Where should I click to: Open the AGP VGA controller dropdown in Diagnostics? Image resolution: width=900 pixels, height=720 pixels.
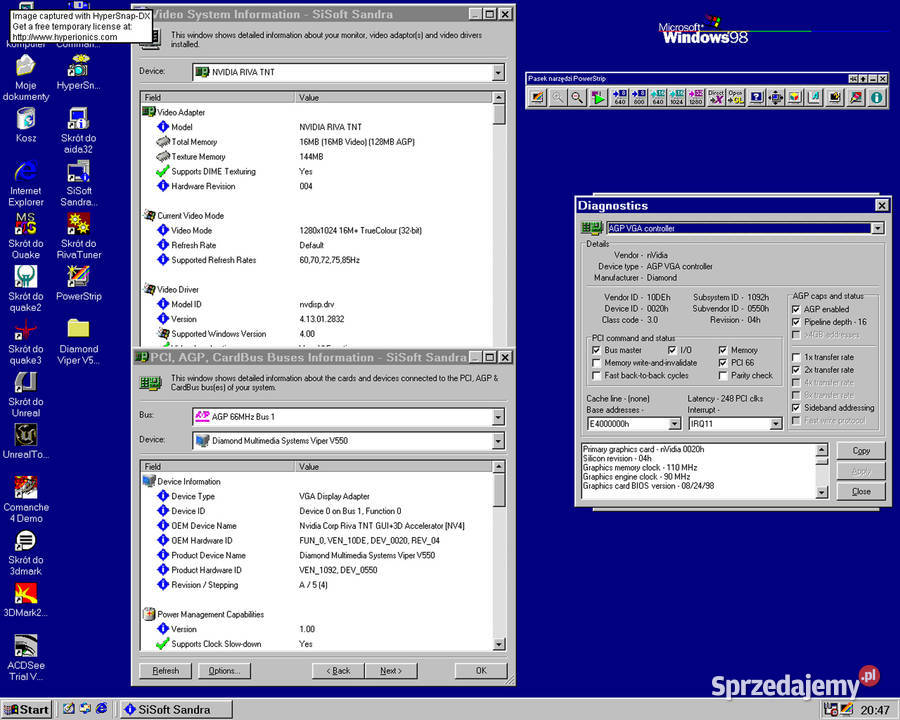tap(878, 229)
